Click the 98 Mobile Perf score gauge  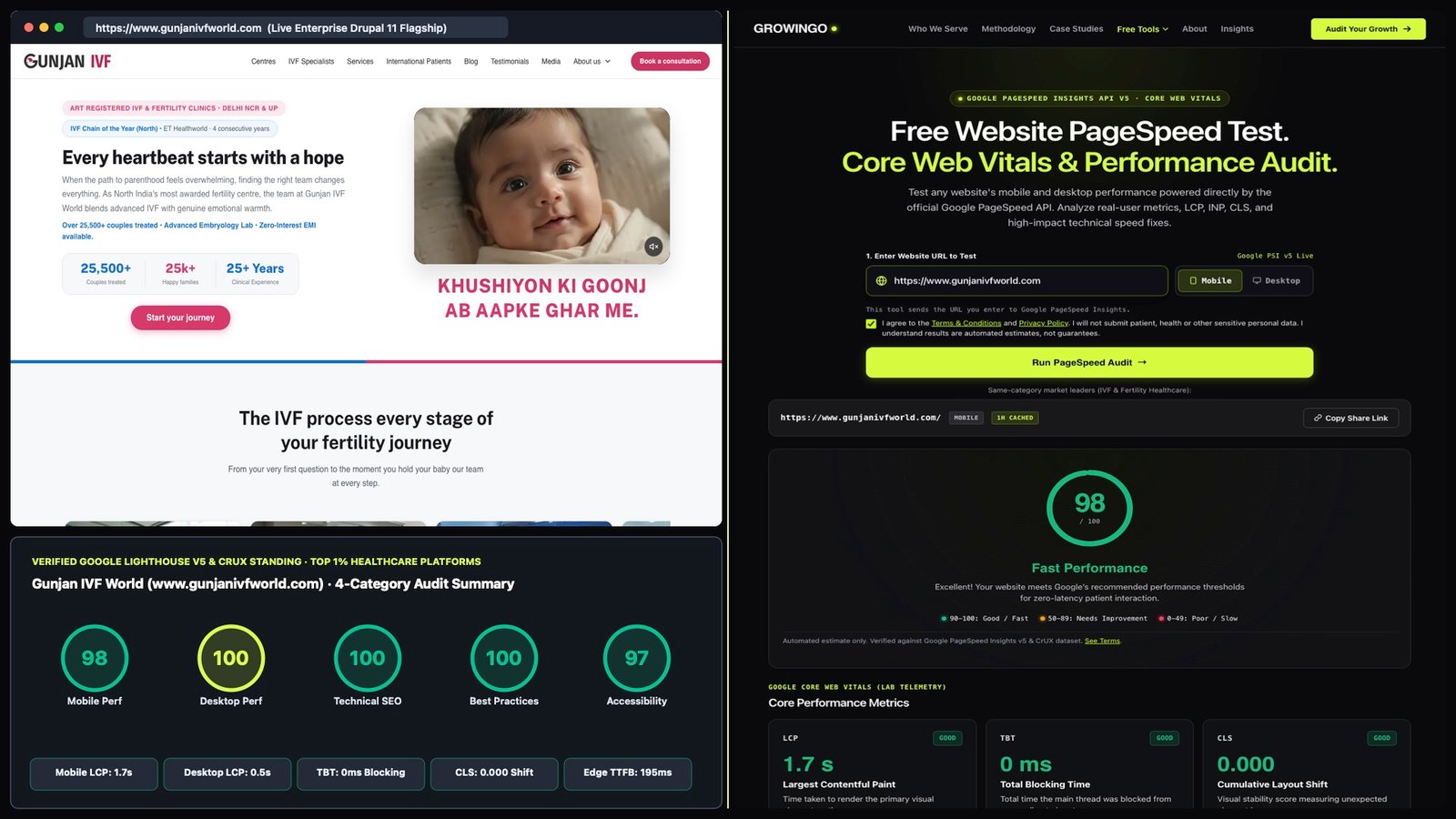pos(95,658)
